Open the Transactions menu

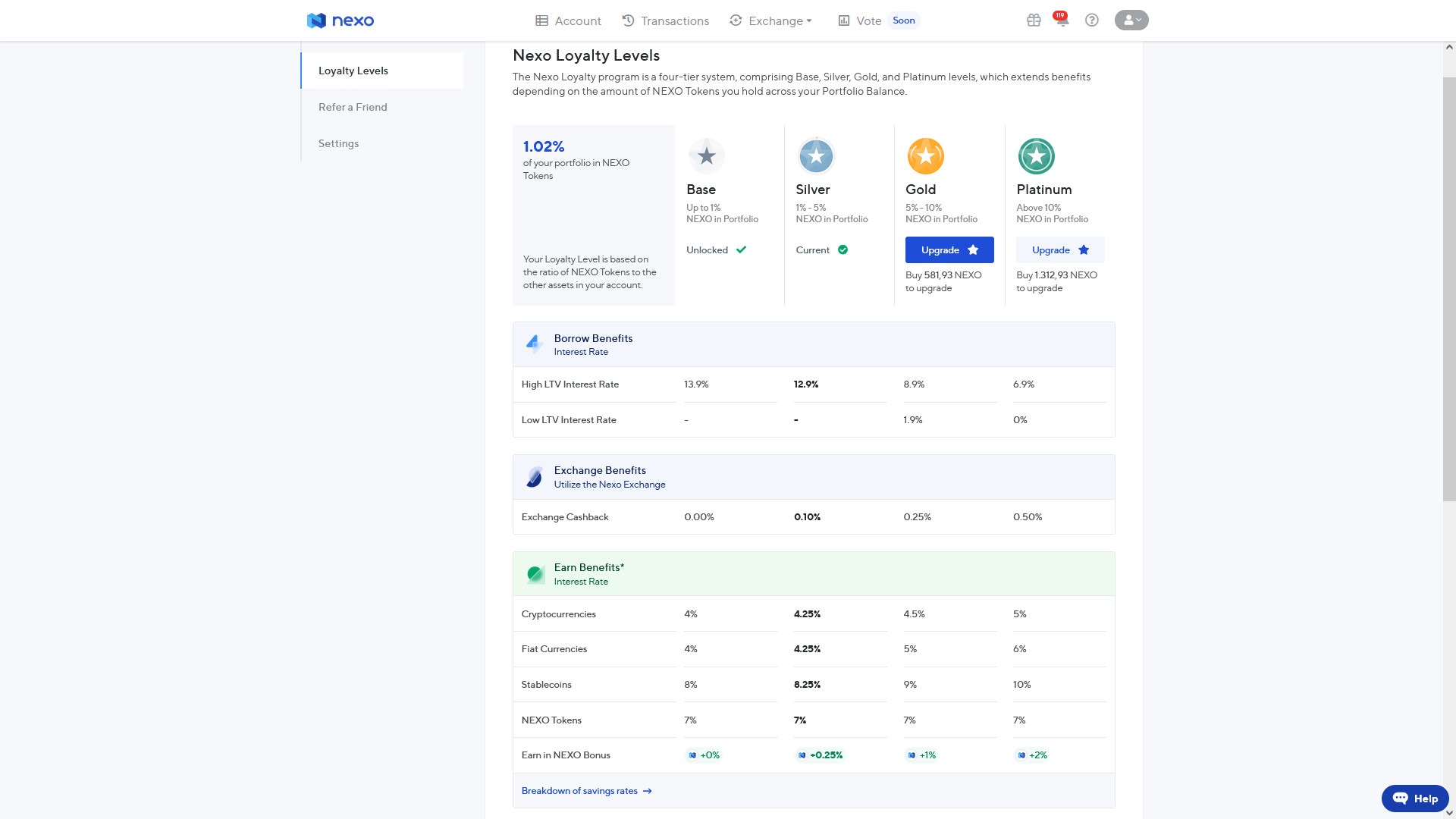(x=665, y=20)
